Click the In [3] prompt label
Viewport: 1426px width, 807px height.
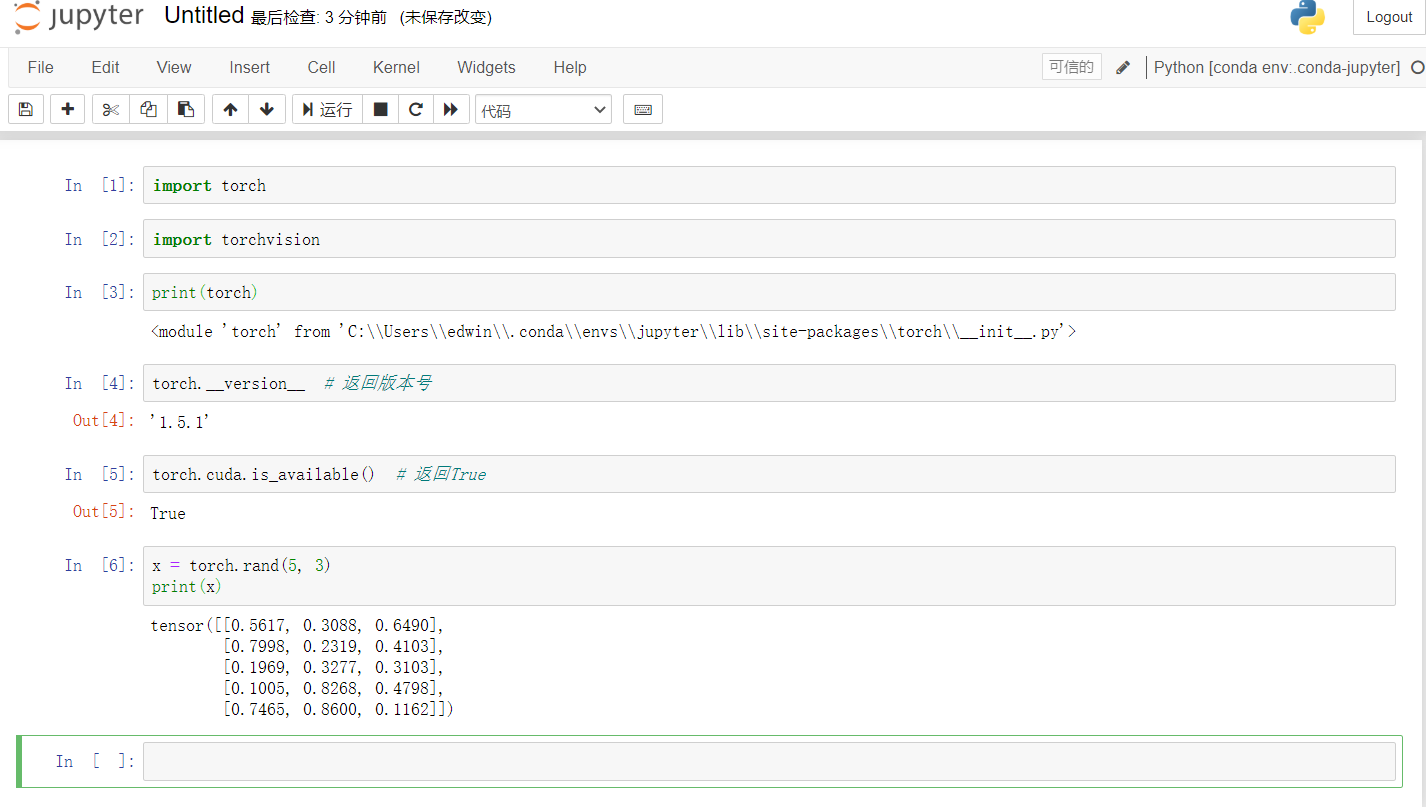[99, 292]
